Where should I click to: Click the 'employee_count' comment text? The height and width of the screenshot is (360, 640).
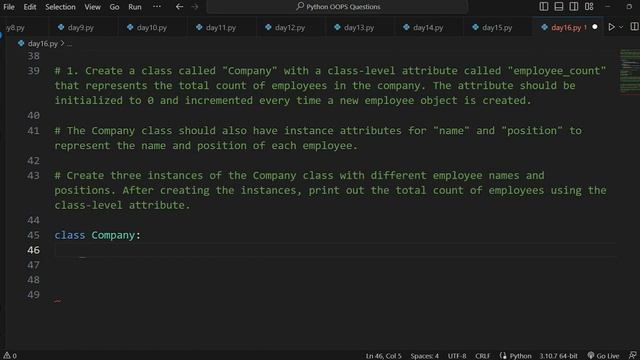pos(557,71)
